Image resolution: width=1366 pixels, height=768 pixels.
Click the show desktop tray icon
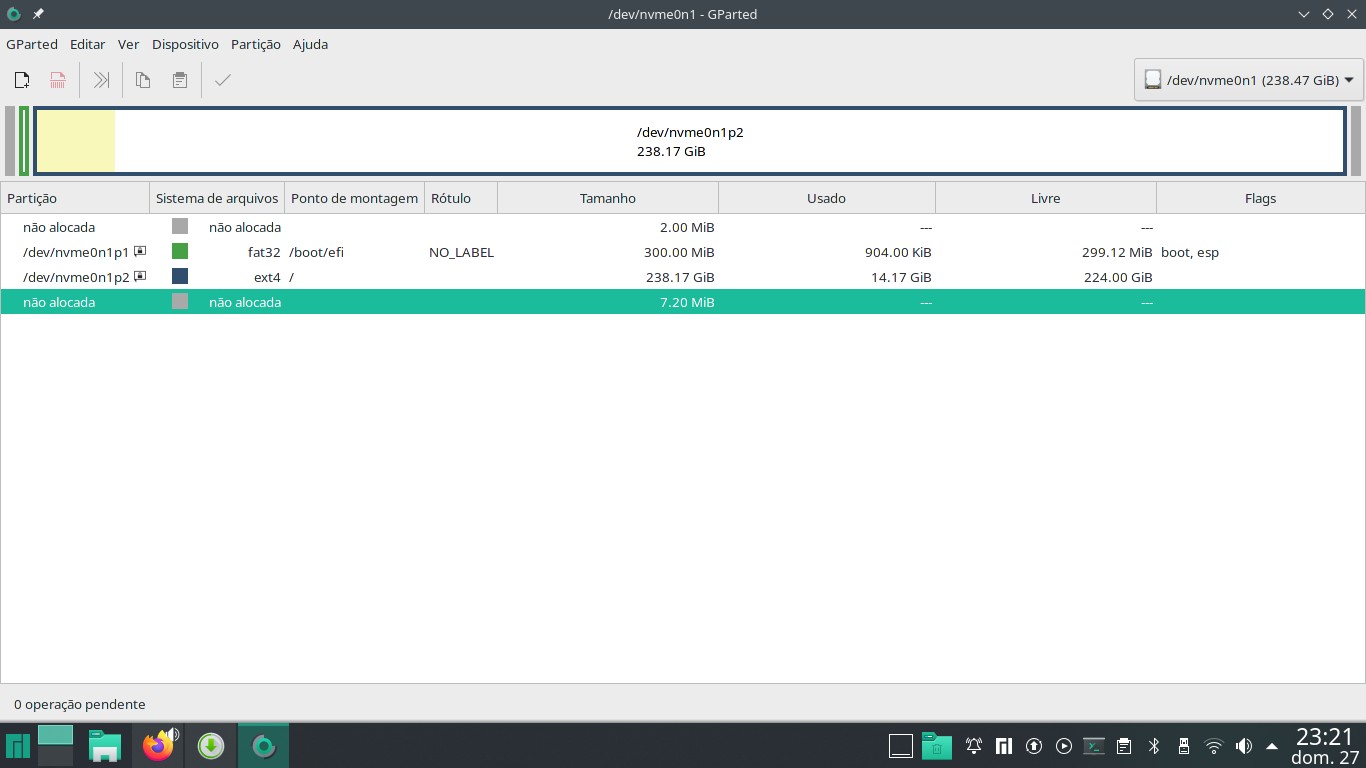click(x=901, y=746)
